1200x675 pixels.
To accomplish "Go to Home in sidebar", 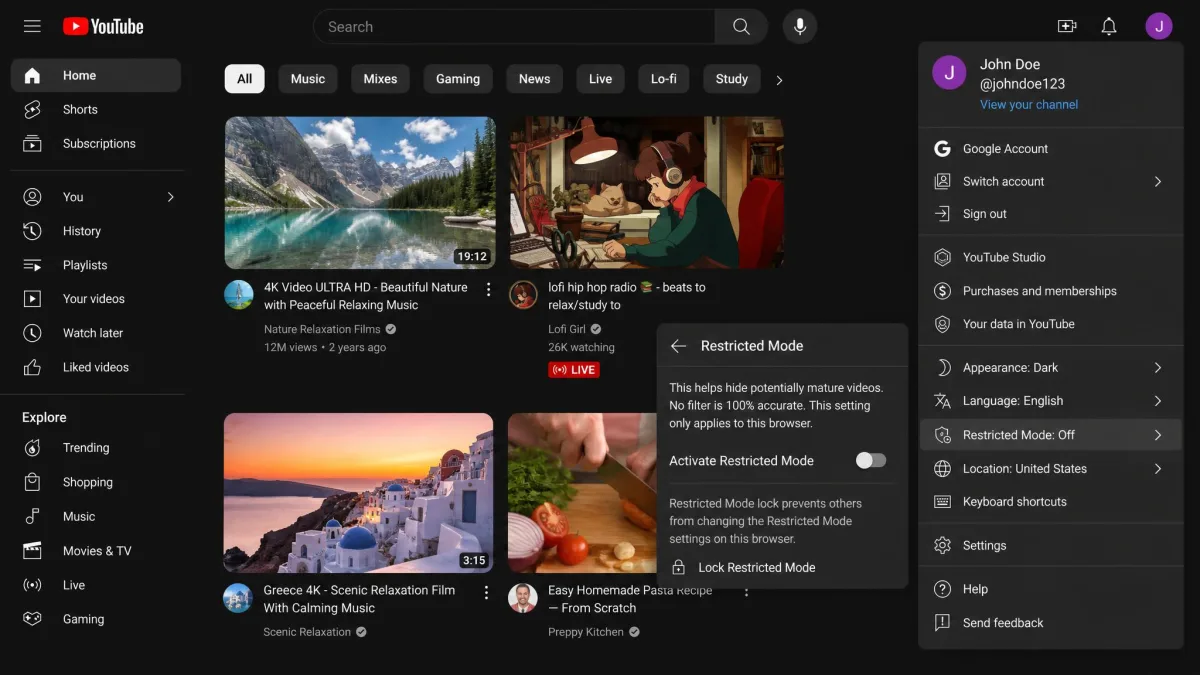I will (x=96, y=76).
